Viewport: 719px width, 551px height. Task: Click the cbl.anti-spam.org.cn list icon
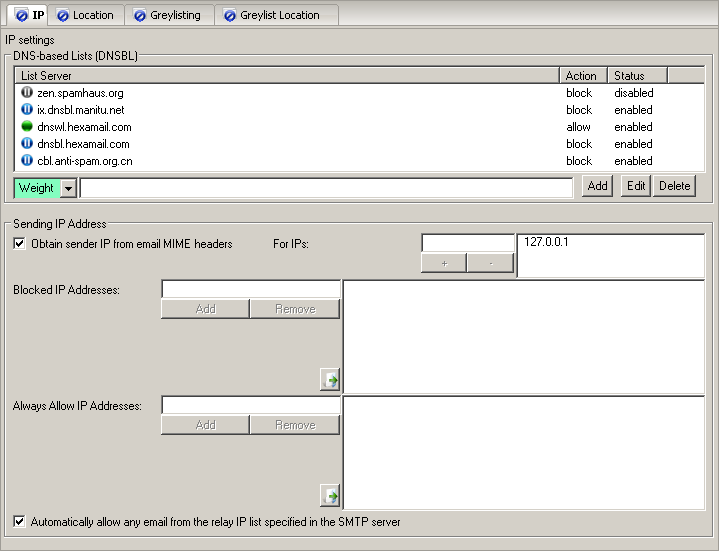pos(26,161)
